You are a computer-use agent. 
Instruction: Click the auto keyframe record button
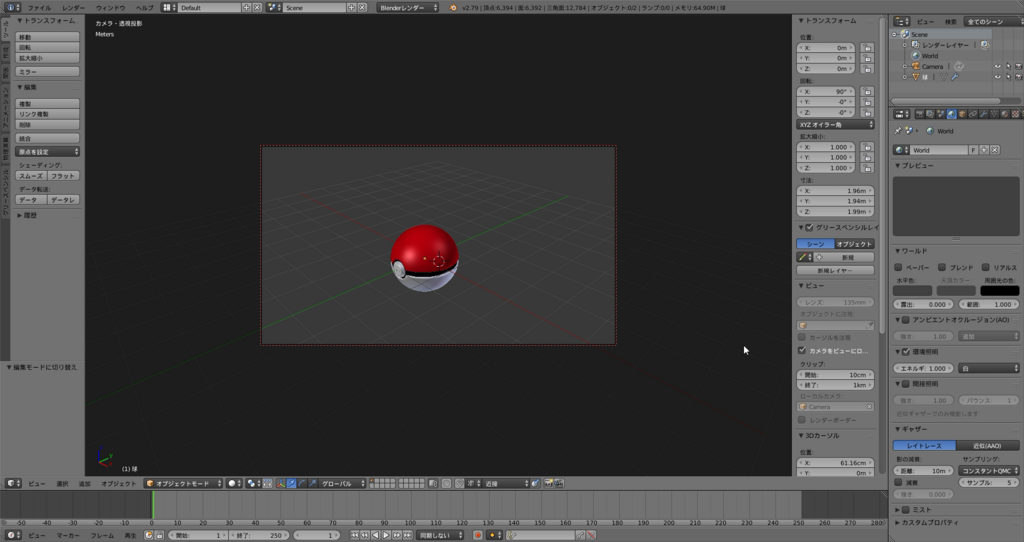coord(477,535)
